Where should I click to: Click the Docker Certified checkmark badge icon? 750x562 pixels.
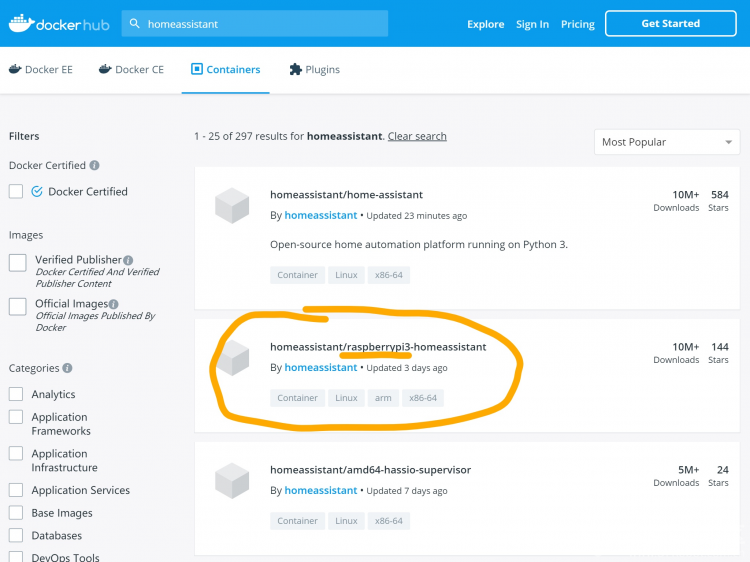tap(37, 191)
